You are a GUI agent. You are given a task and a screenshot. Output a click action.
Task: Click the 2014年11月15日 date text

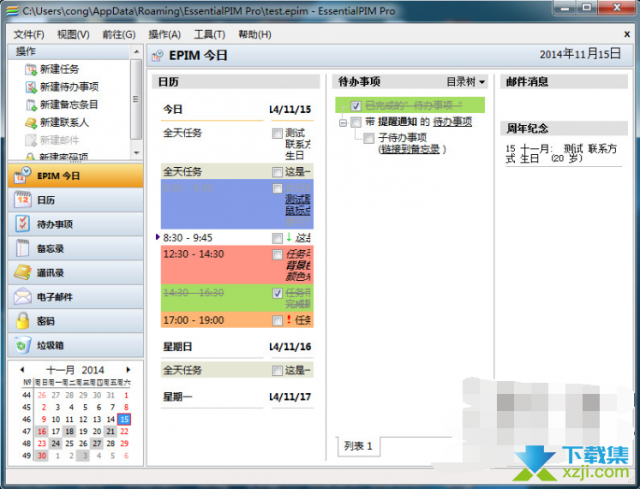(580, 54)
